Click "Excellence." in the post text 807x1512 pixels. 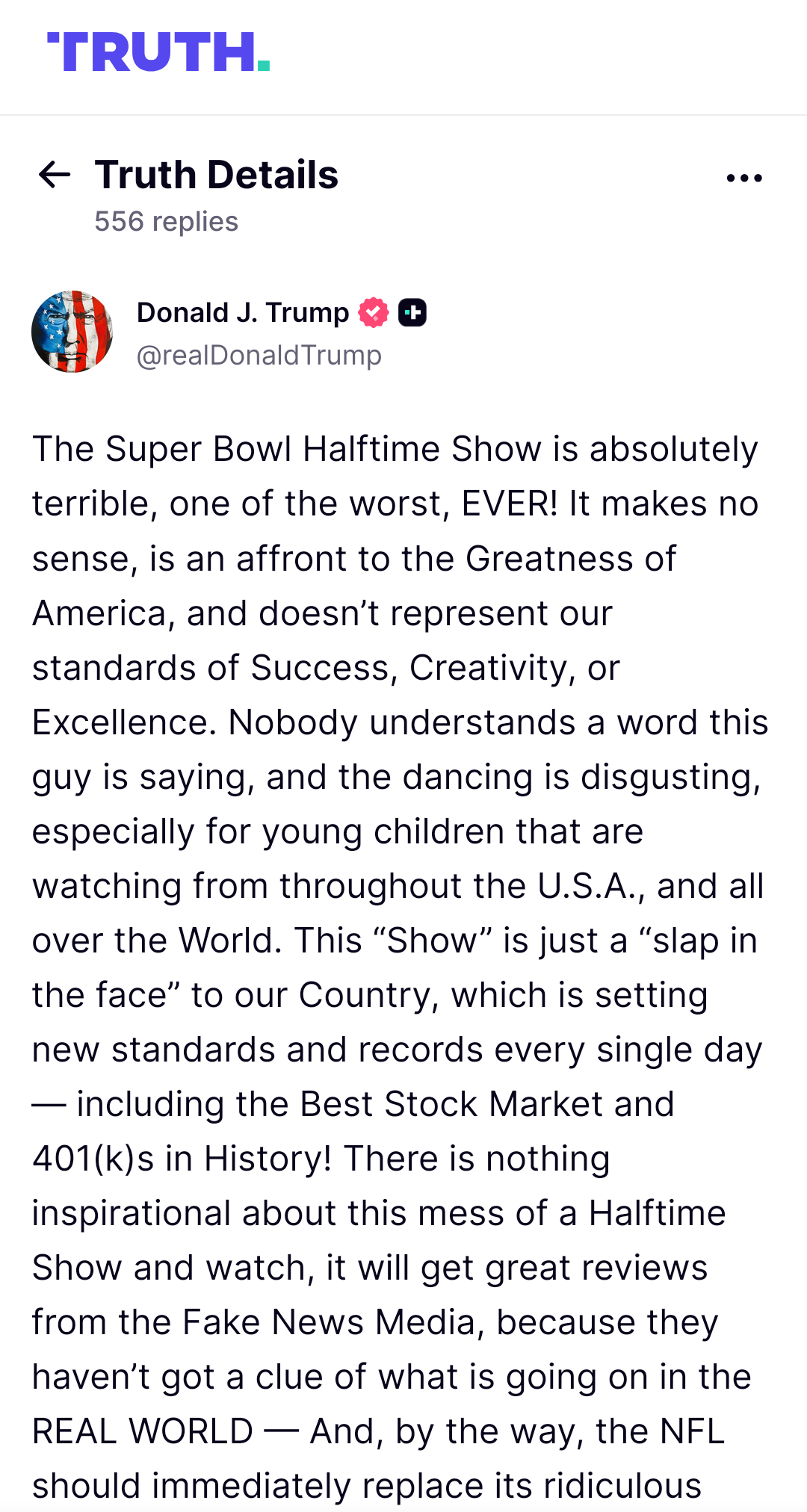124,722
